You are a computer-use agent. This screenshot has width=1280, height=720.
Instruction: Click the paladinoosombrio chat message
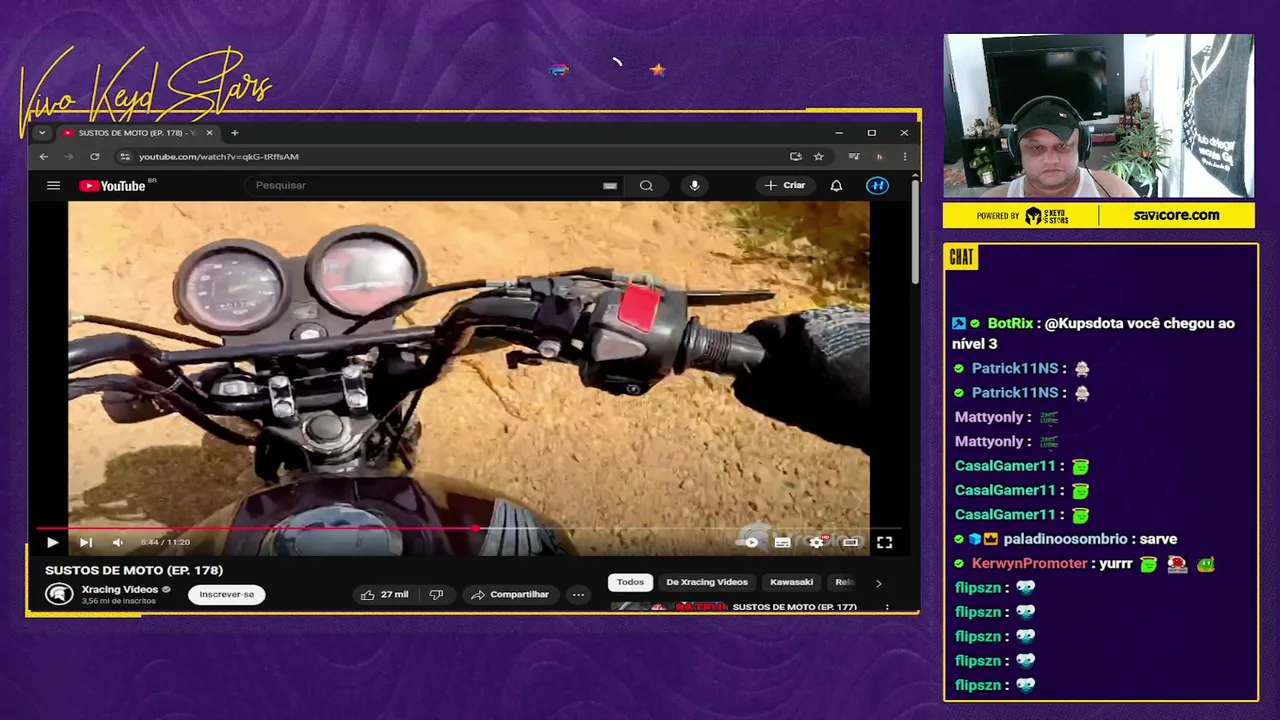point(1068,539)
